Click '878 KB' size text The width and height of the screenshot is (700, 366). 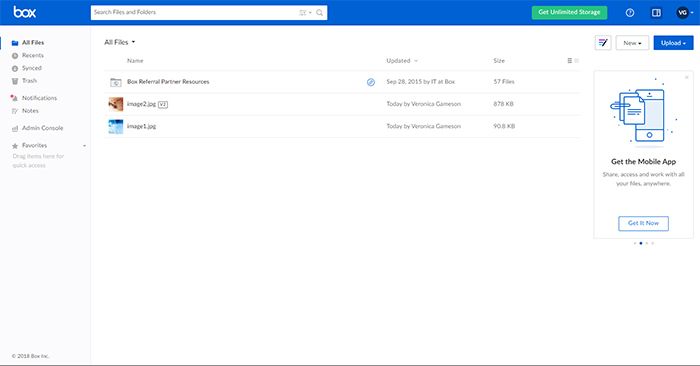tap(503, 104)
